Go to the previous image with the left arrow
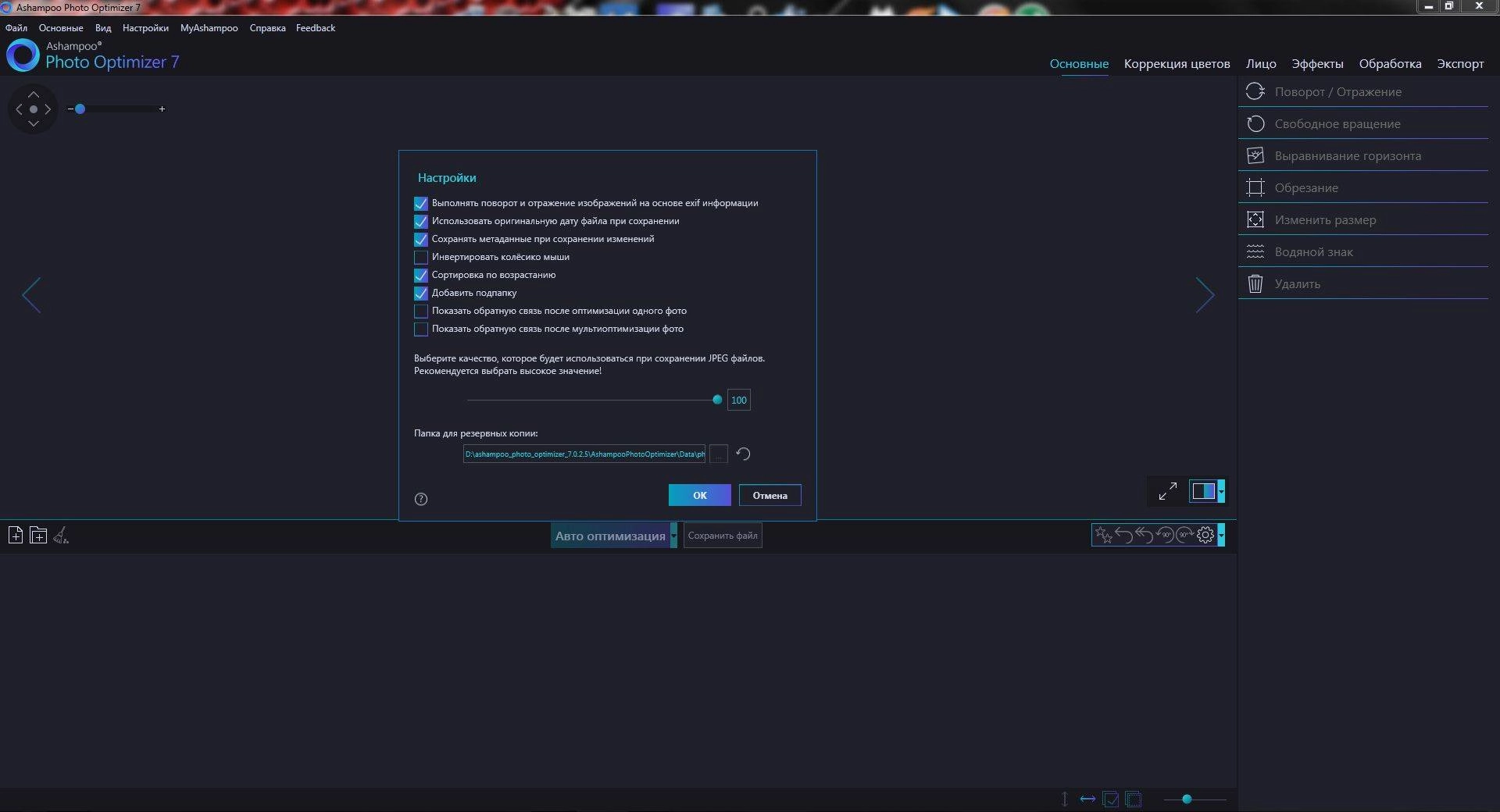Screen dimensions: 1500x812 click(x=31, y=295)
